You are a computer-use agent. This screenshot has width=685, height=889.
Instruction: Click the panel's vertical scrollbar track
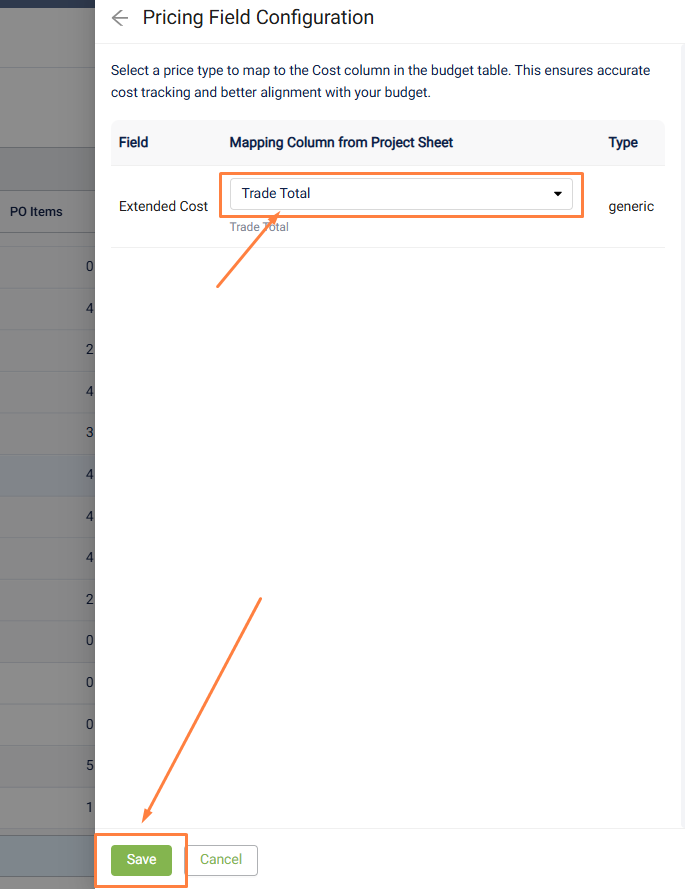coord(683,435)
